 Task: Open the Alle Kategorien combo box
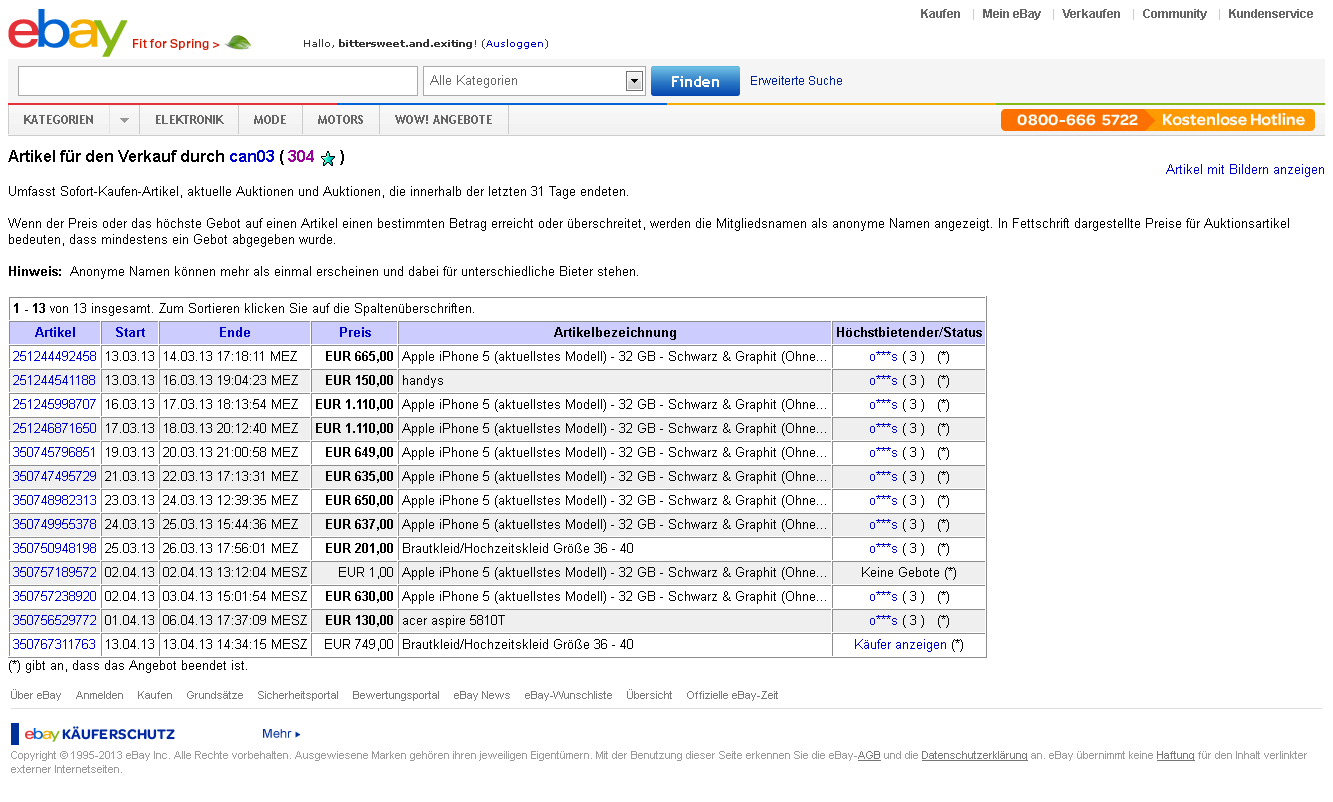[x=535, y=81]
